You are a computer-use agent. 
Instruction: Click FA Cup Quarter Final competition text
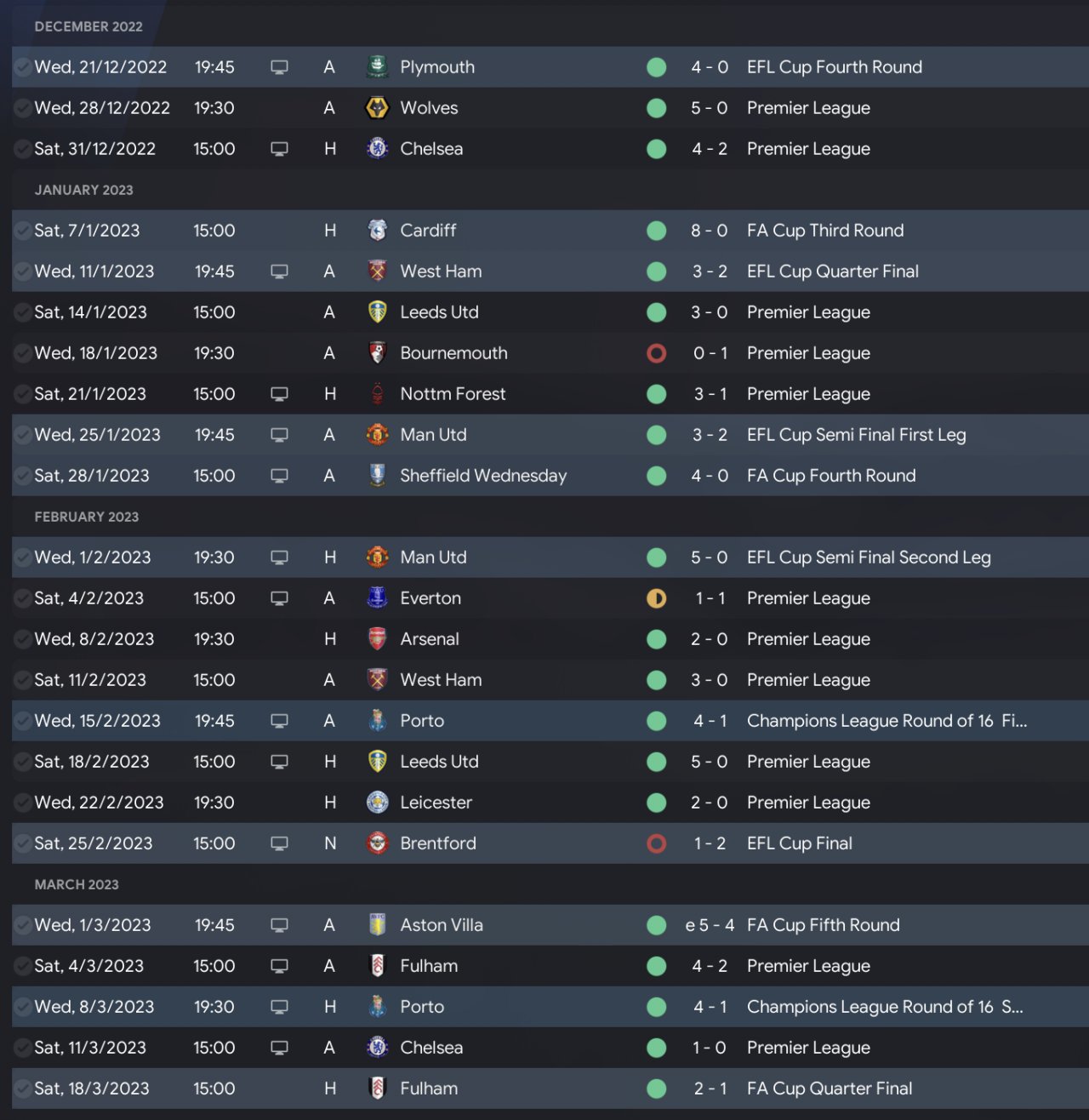click(x=829, y=1089)
